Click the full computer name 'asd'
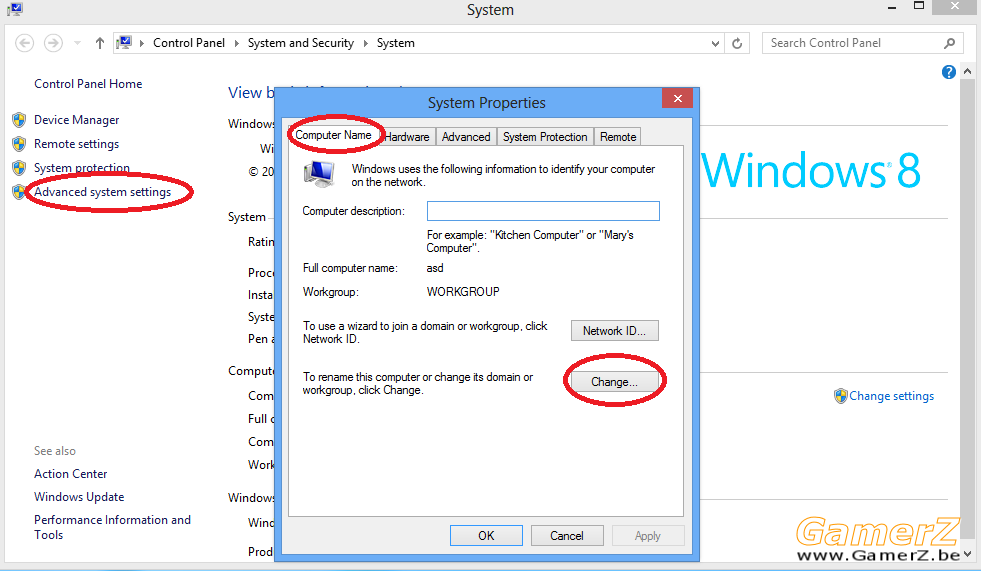Viewport: 981px width, 571px height. point(435,268)
